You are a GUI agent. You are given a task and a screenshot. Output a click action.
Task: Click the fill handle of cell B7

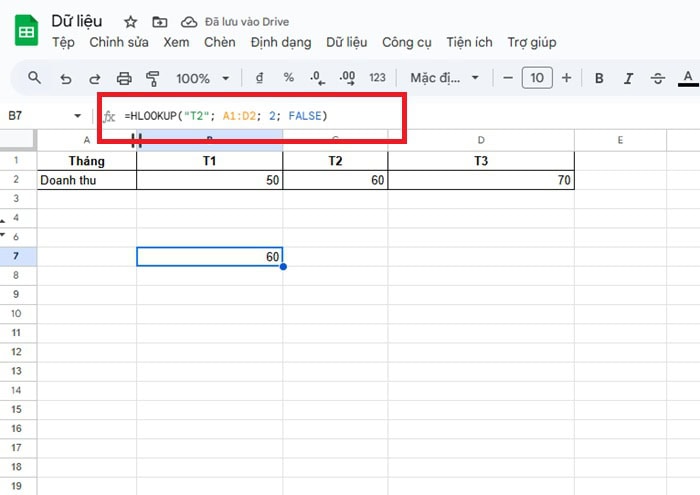click(283, 266)
